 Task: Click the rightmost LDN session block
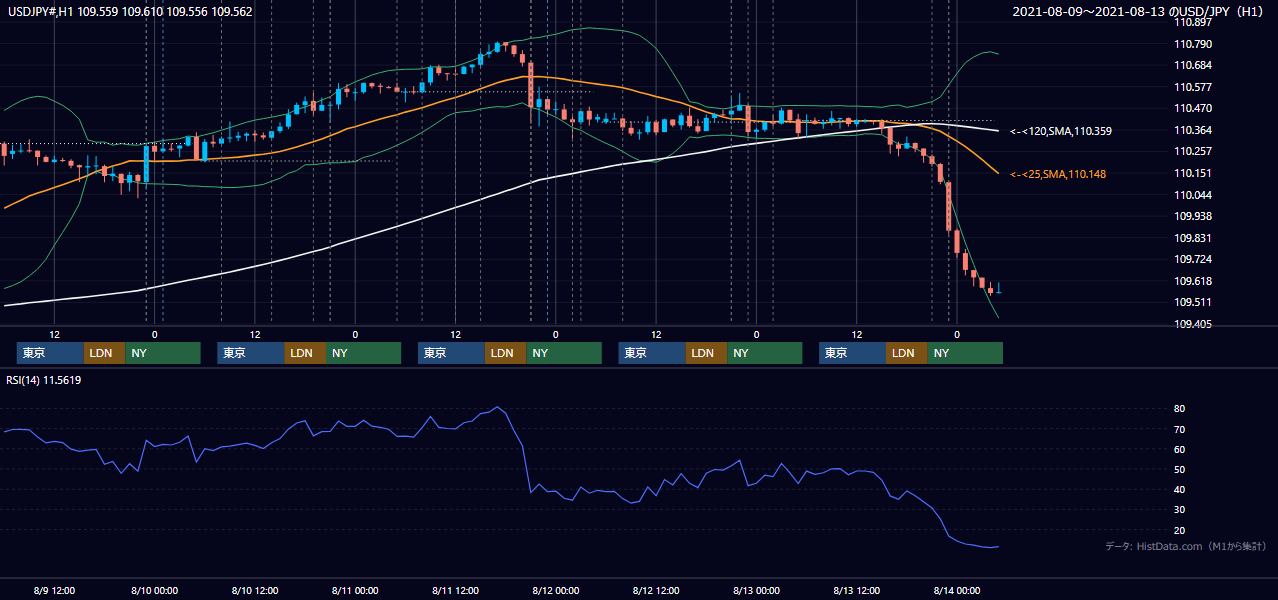pyautogui.click(x=906, y=353)
